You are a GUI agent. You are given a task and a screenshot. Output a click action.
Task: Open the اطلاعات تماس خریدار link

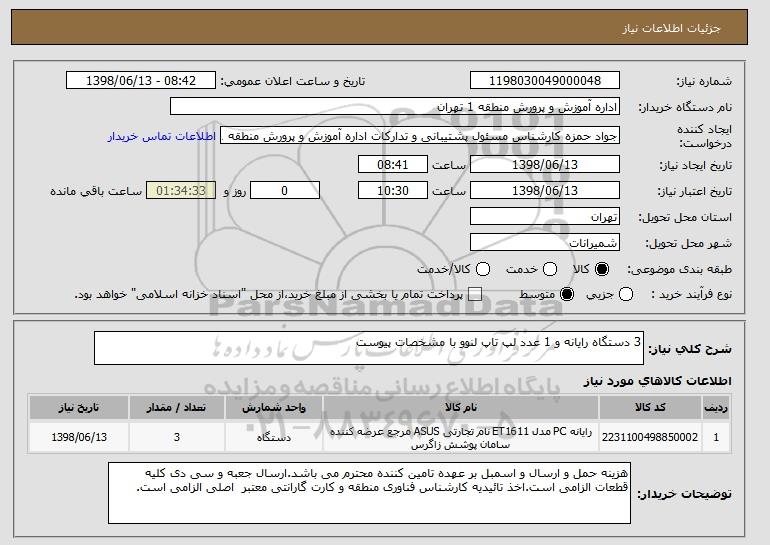pos(162,136)
